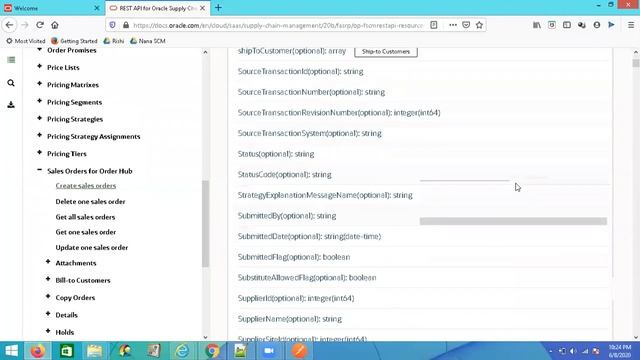The image size is (640, 360).
Task: Reload the page with the refresh icon
Action: pos(40,25)
